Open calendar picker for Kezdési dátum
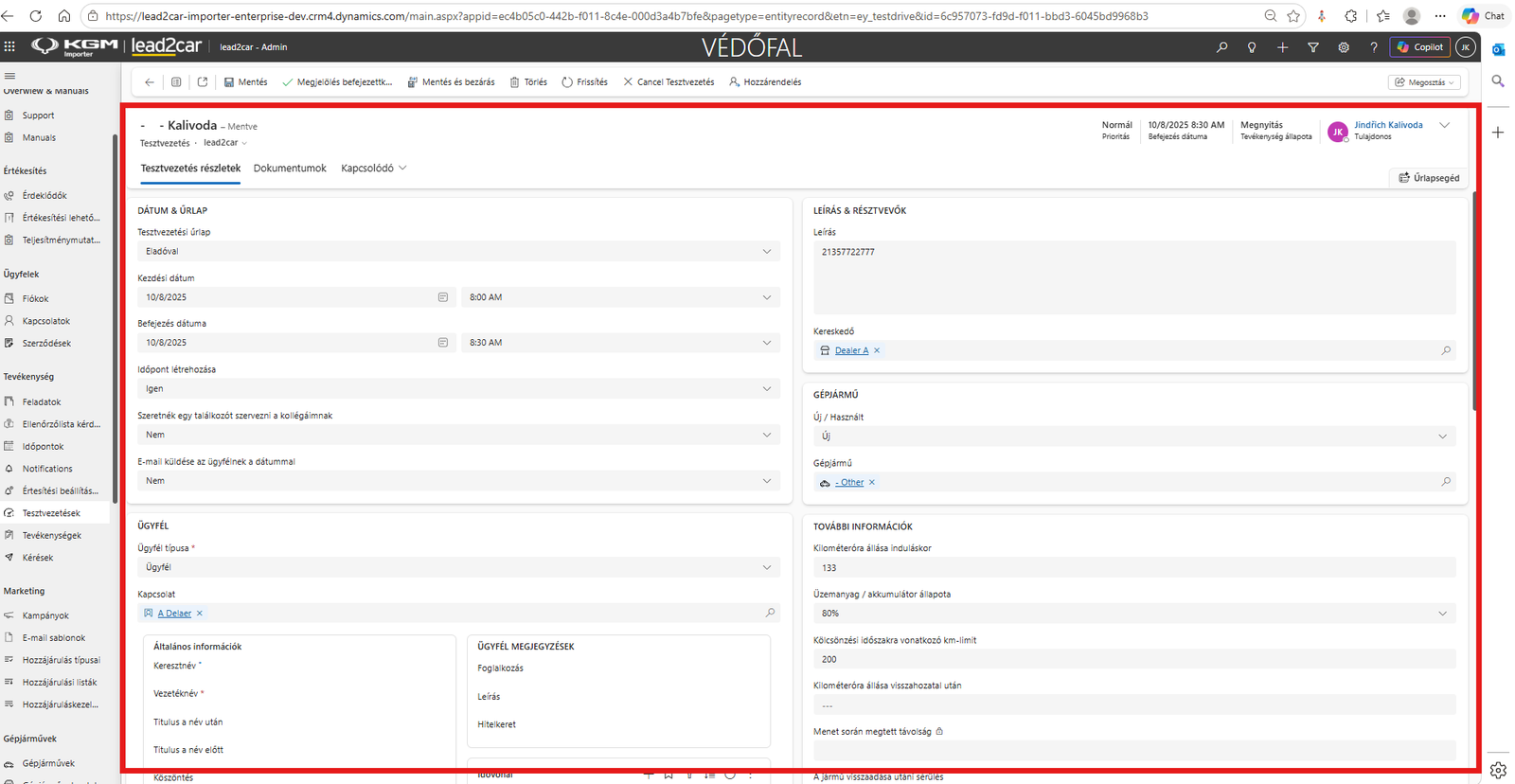This screenshot has height=784, width=1515. click(x=442, y=297)
